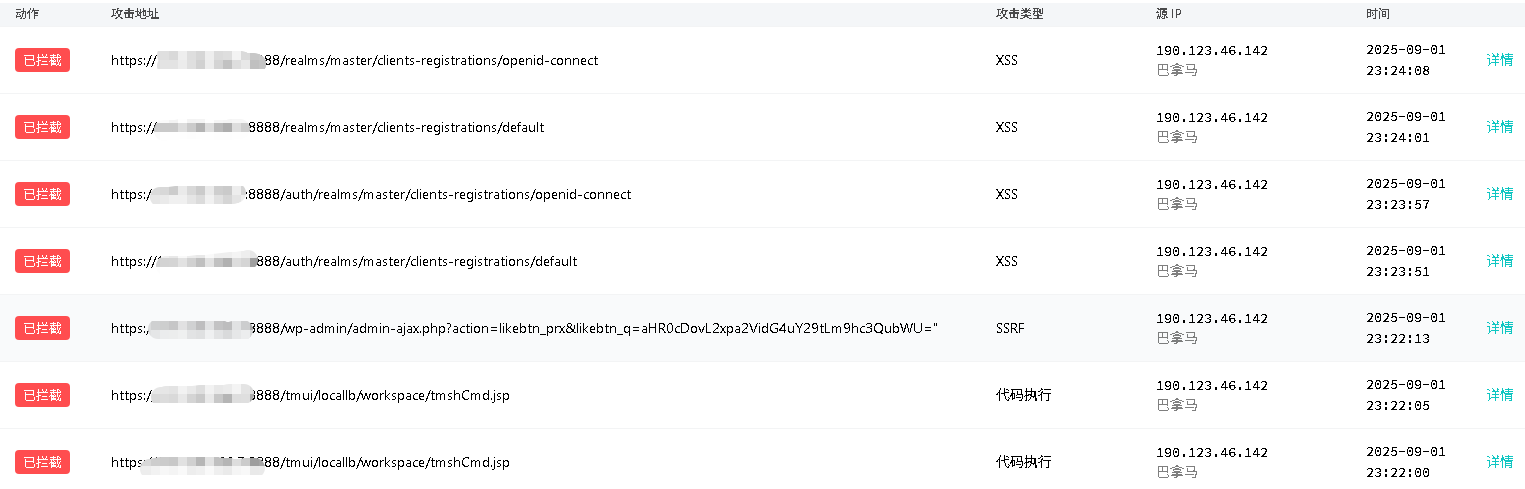
Task: Open 详情 for the SSRF attack row
Action: 1499,328
